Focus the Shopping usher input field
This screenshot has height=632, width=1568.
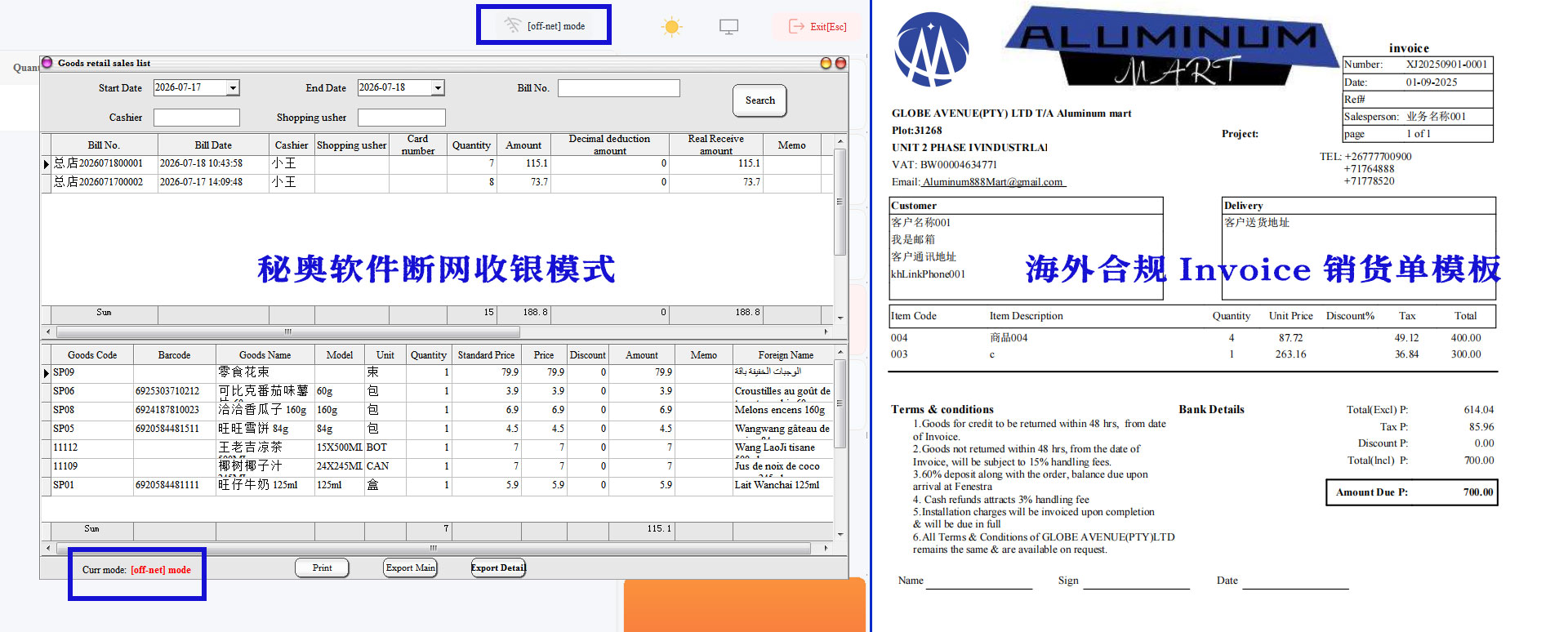(x=401, y=118)
